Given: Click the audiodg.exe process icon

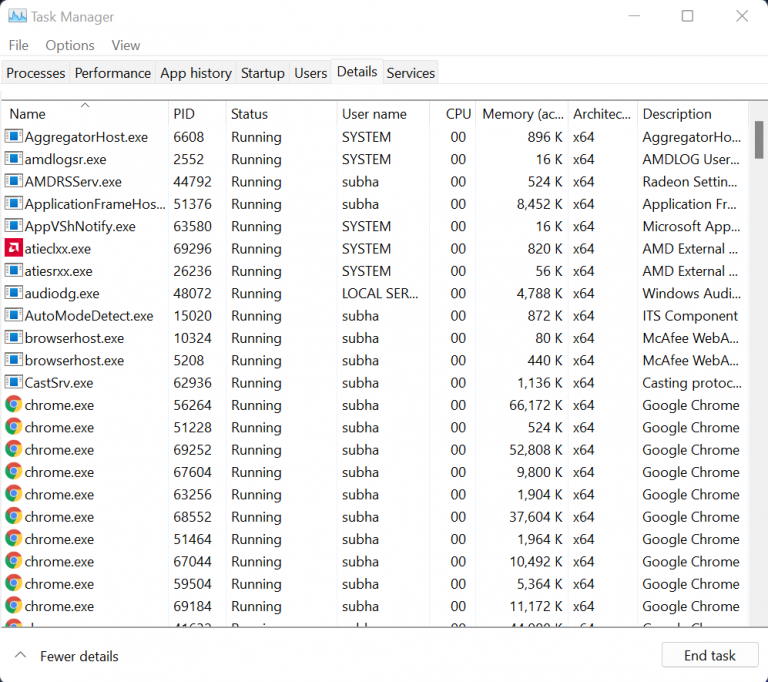Looking at the screenshot, I should coord(13,293).
